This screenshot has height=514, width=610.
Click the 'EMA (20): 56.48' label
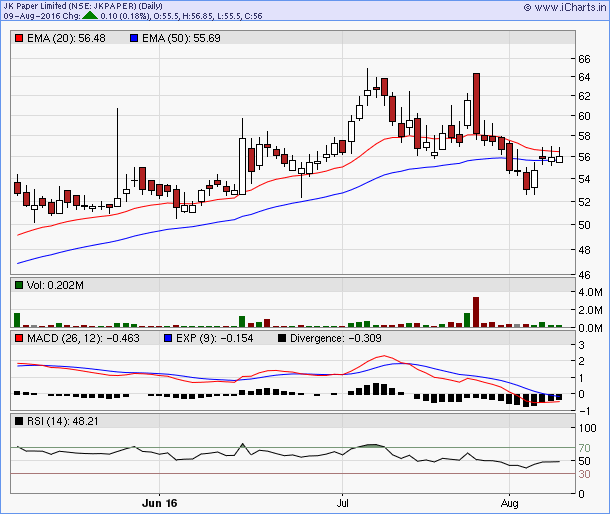pos(66,39)
